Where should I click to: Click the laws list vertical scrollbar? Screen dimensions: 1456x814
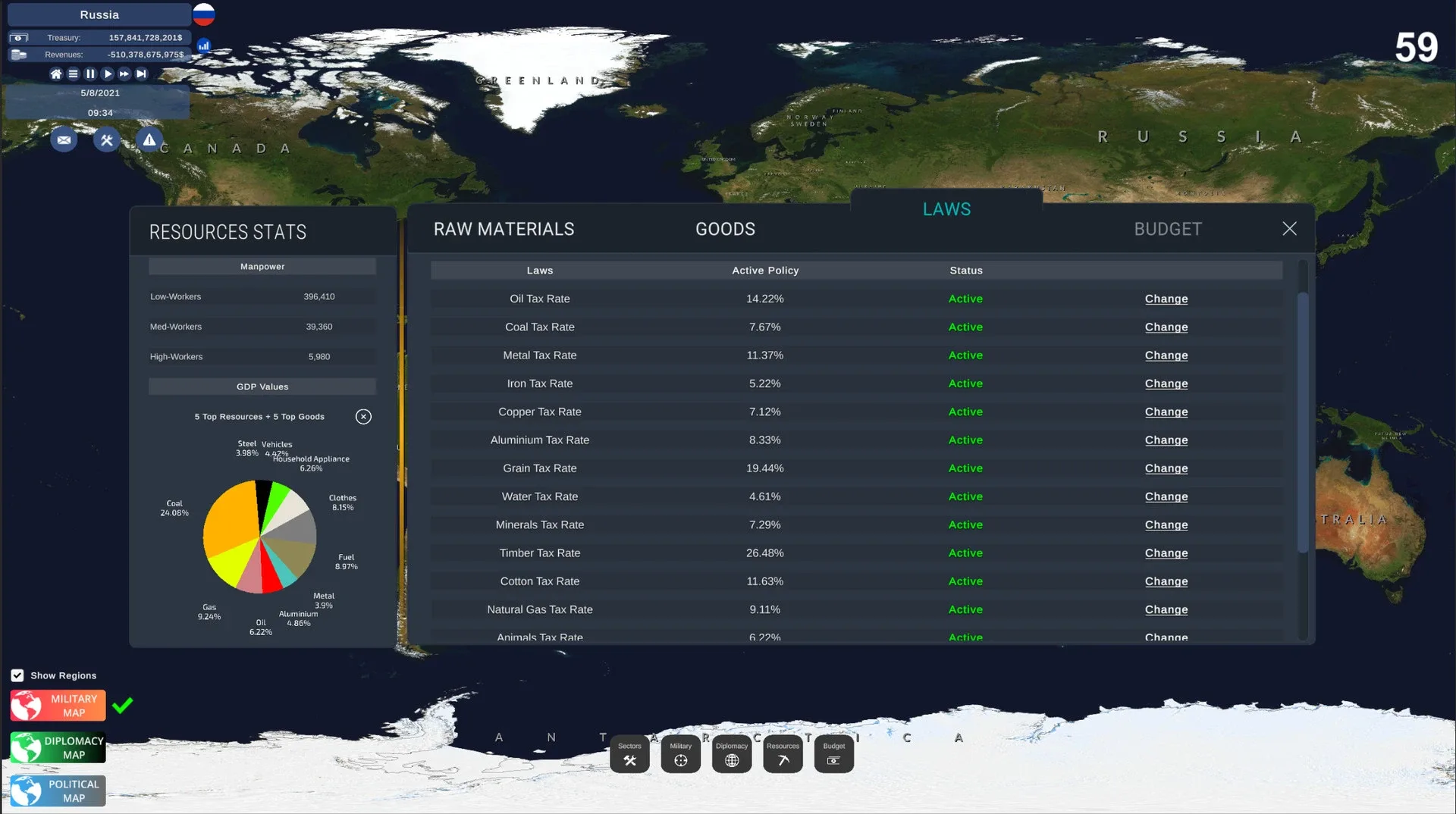(1303, 423)
